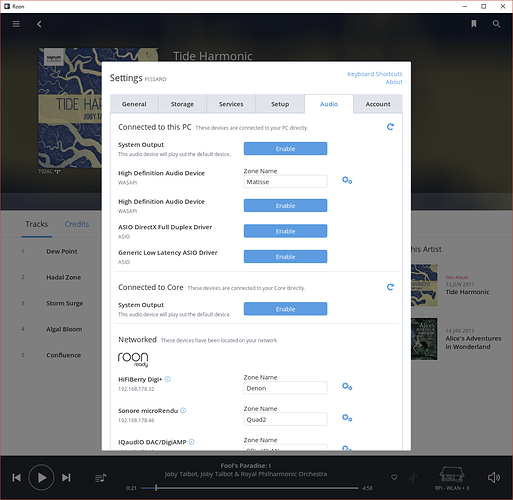513x500 pixels.
Task: Select track Hadal Zone
Action: (x=64, y=277)
